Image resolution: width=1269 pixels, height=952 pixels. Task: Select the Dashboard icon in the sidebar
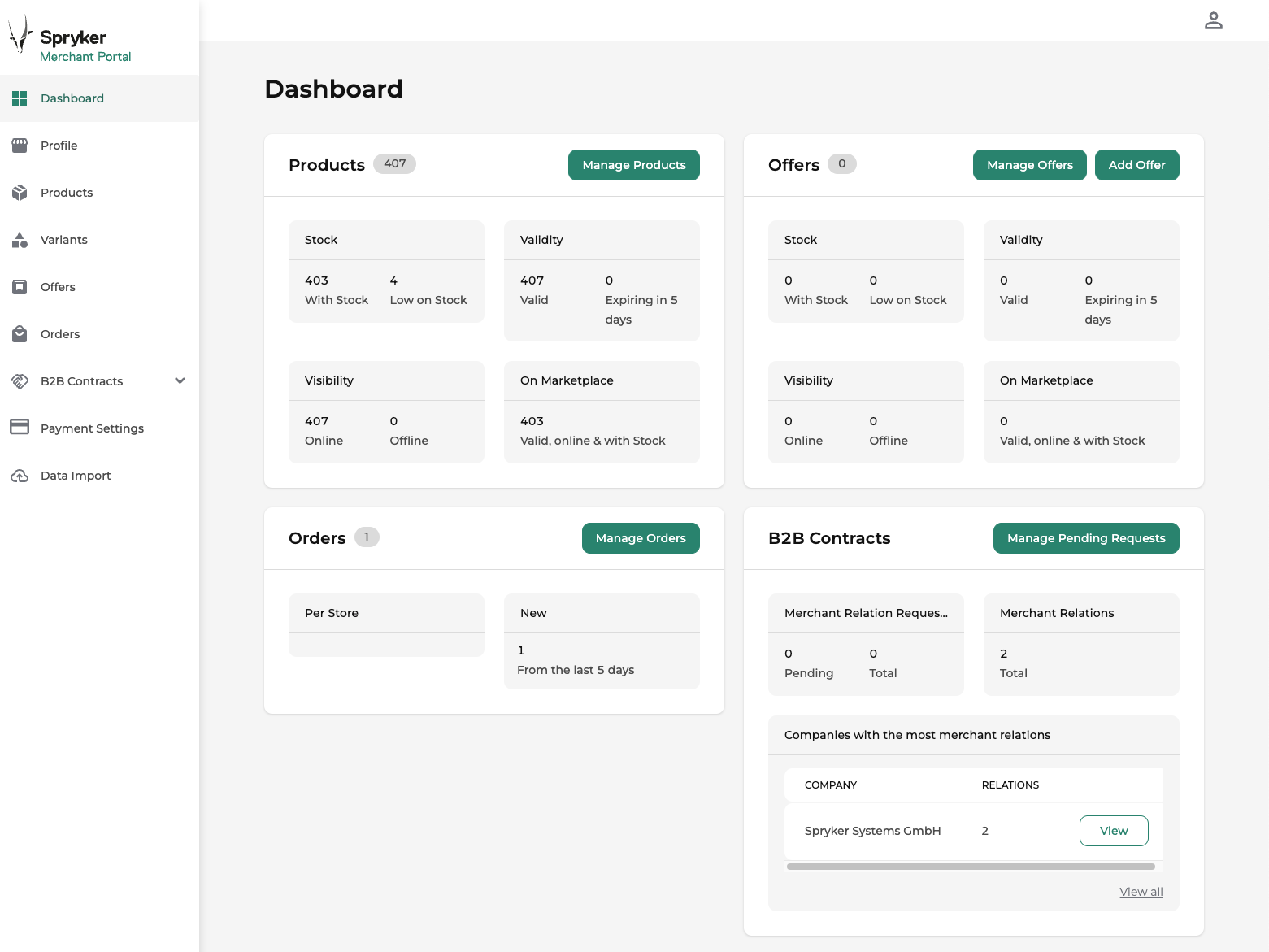click(20, 98)
